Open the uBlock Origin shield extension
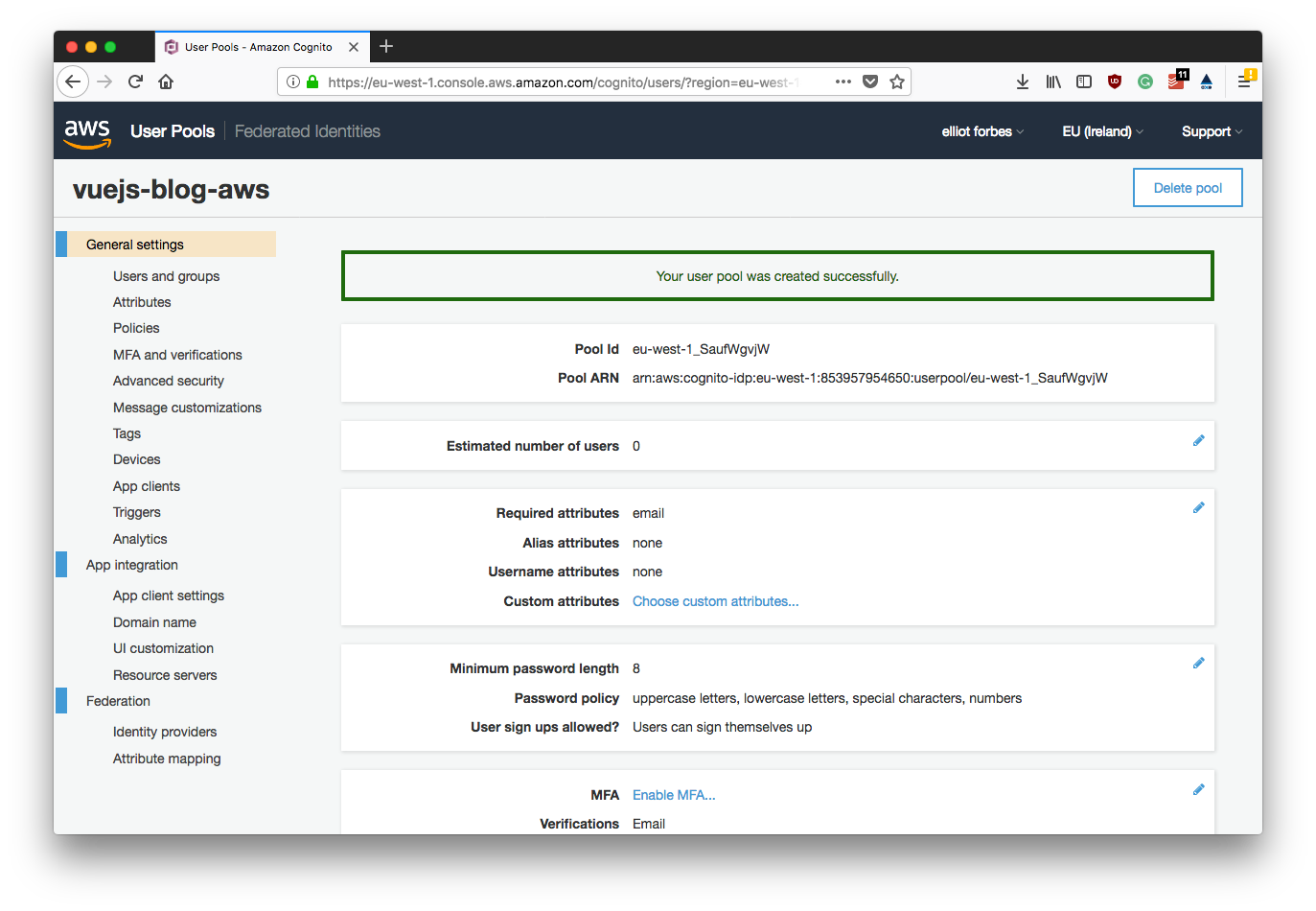The image size is (1316, 911). click(x=1115, y=82)
